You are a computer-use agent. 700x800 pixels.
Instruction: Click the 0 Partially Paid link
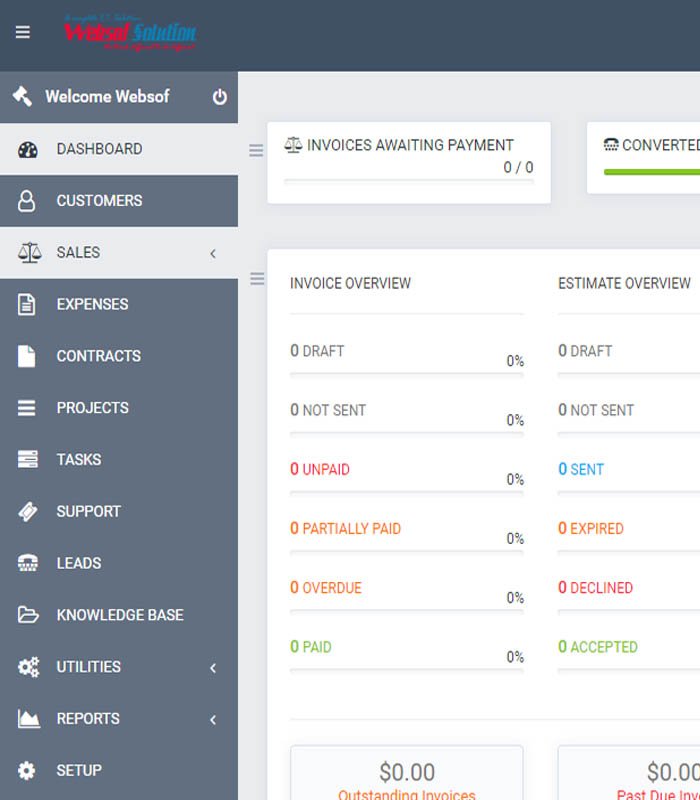[x=345, y=529]
